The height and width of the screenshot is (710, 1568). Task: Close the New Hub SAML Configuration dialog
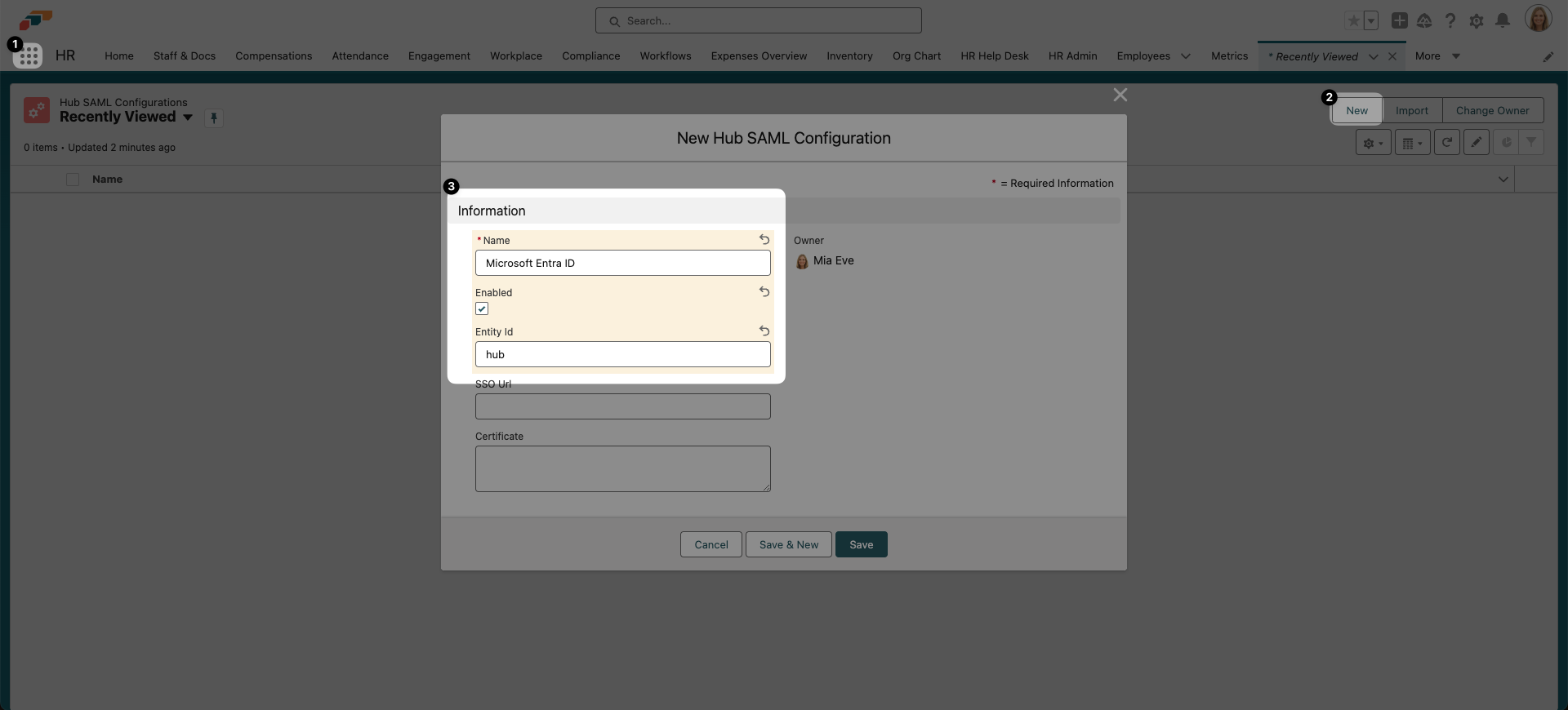[1120, 95]
